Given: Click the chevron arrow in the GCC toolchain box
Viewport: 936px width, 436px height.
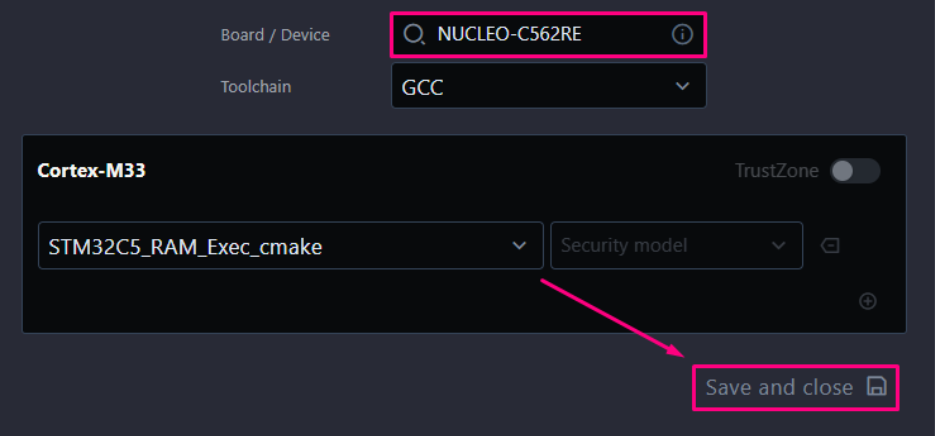Looking at the screenshot, I should tap(682, 87).
